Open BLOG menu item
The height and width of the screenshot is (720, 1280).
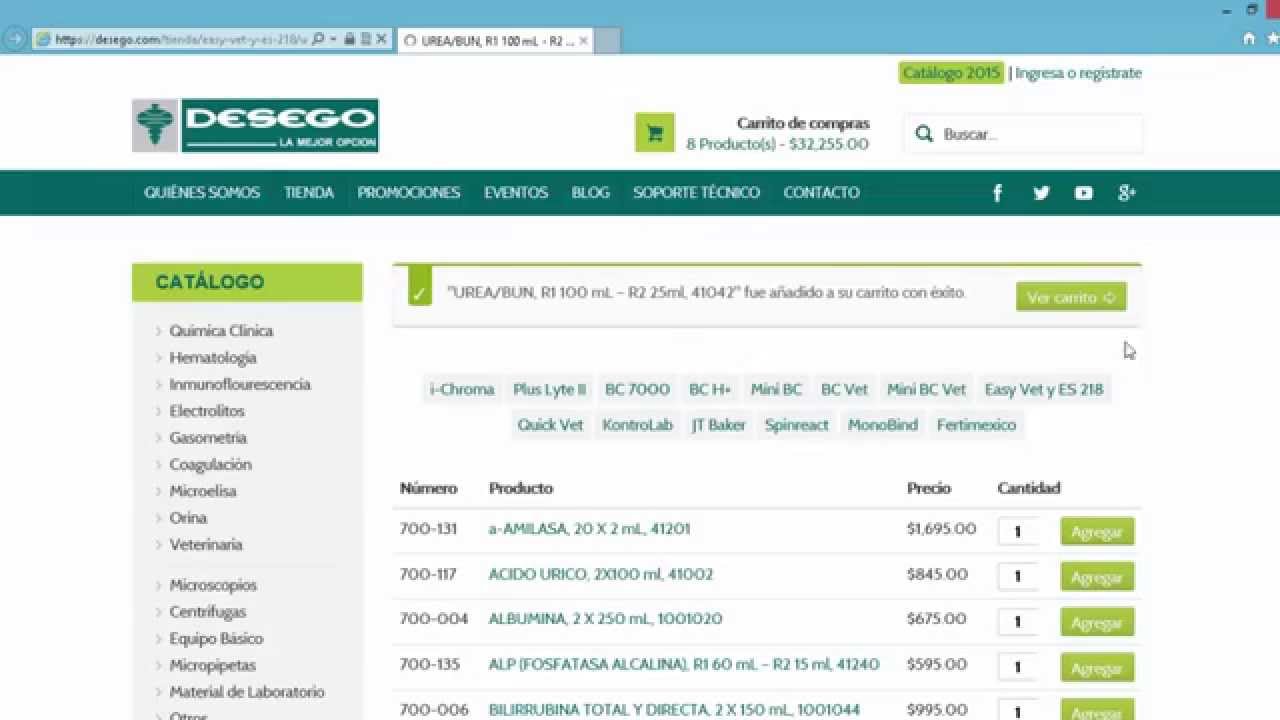pyautogui.click(x=590, y=193)
